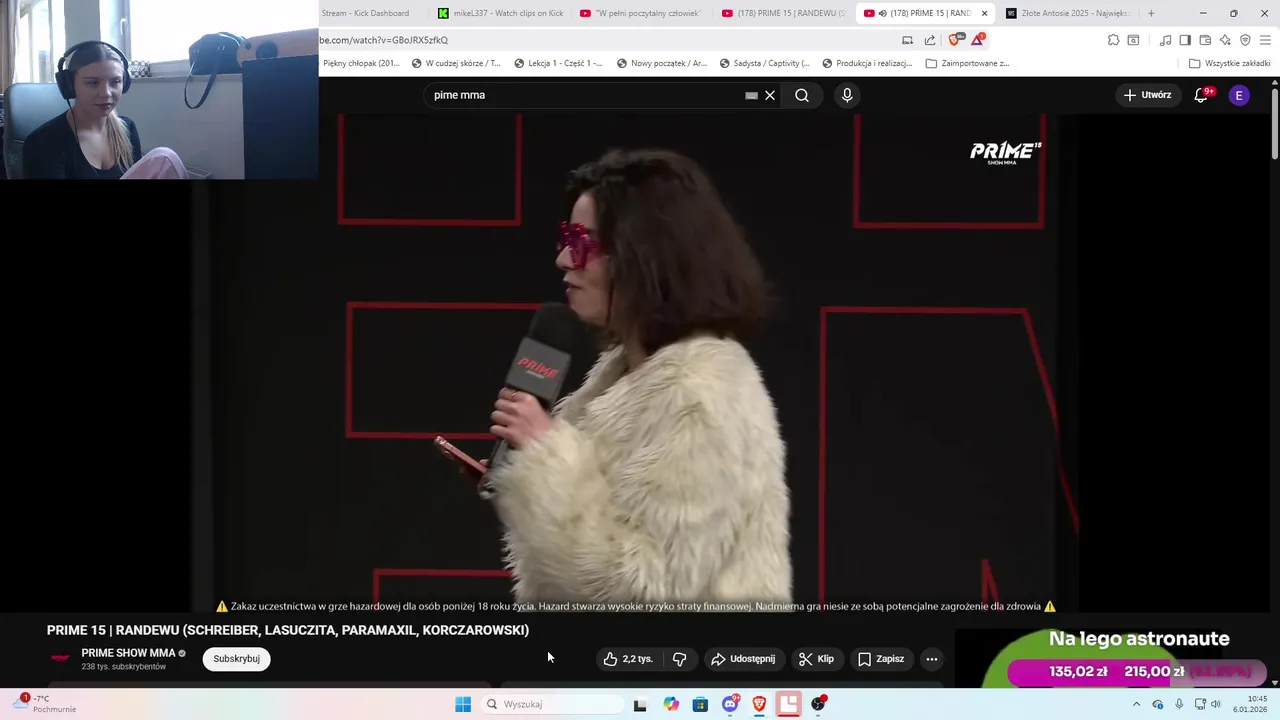Viewport: 1280px width, 720px height.
Task: Click the share page icon in address bar
Action: pyautogui.click(x=930, y=40)
